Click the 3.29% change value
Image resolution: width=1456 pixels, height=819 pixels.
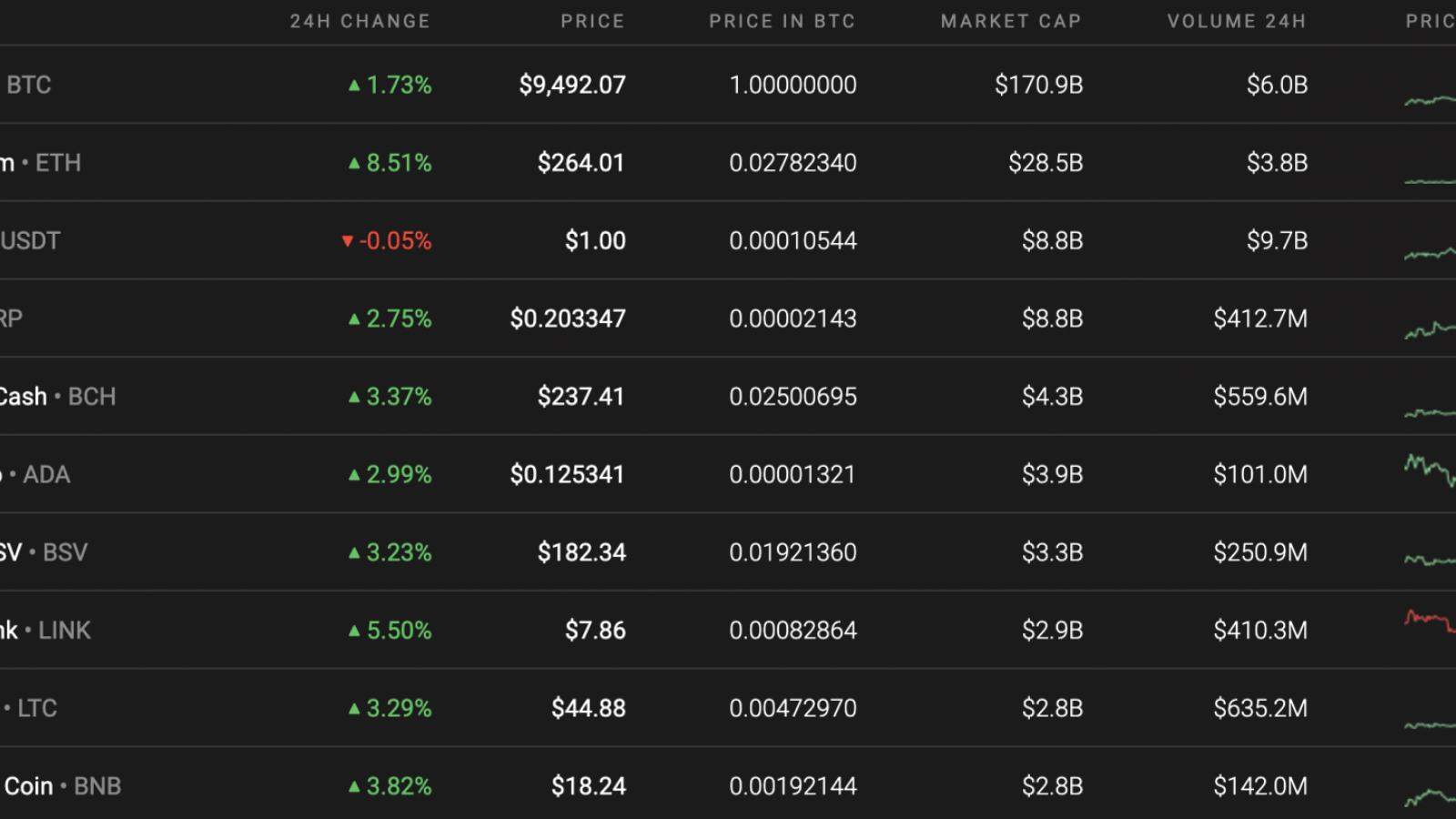(399, 709)
